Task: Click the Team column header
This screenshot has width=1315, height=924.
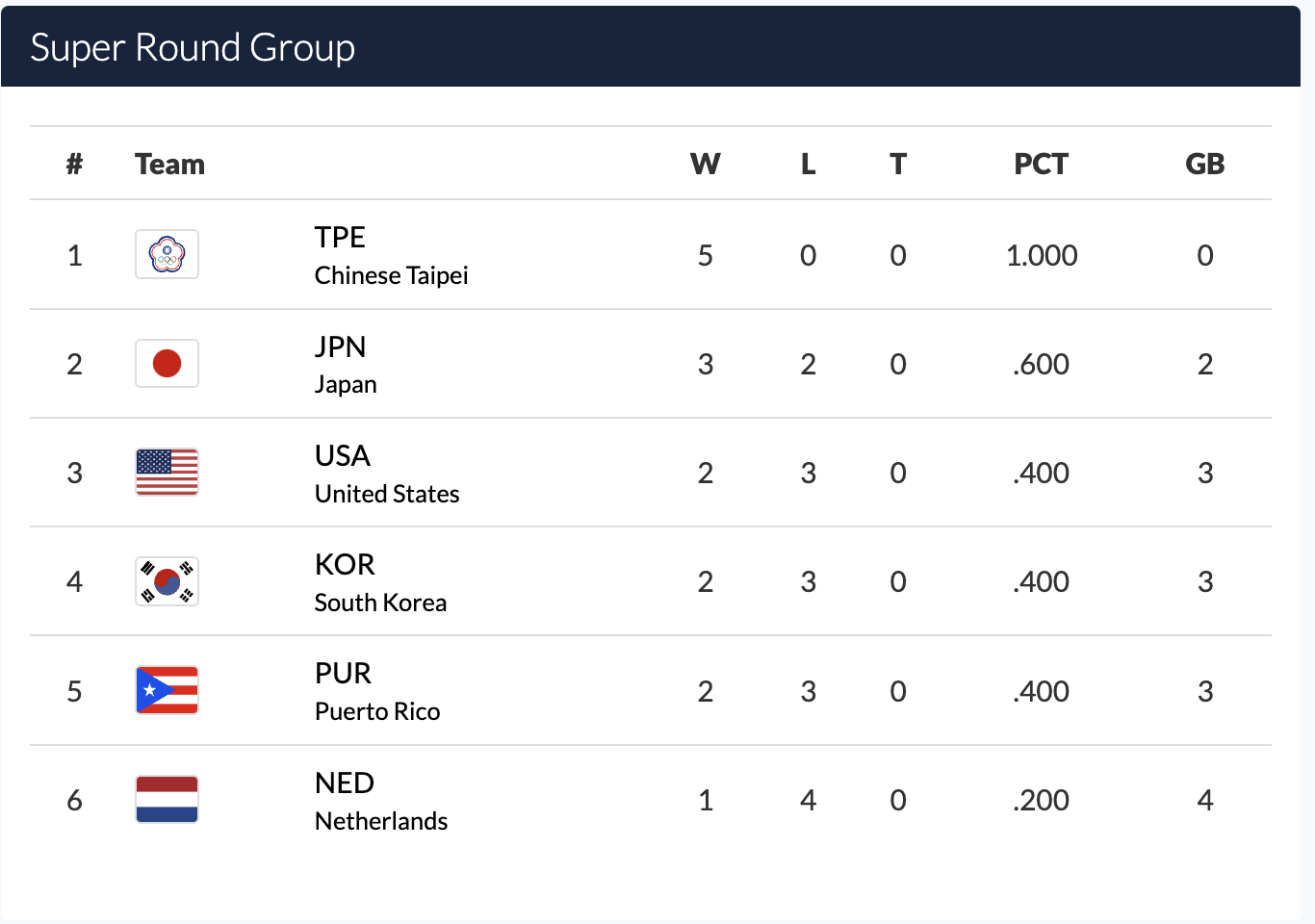Action: (169, 164)
